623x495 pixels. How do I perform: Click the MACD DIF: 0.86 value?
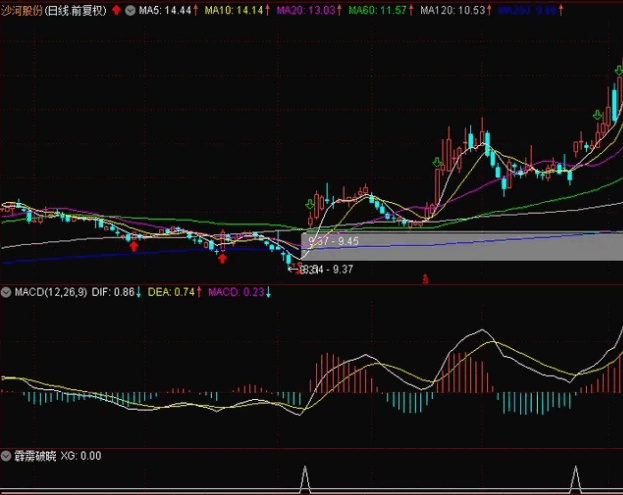121,292
